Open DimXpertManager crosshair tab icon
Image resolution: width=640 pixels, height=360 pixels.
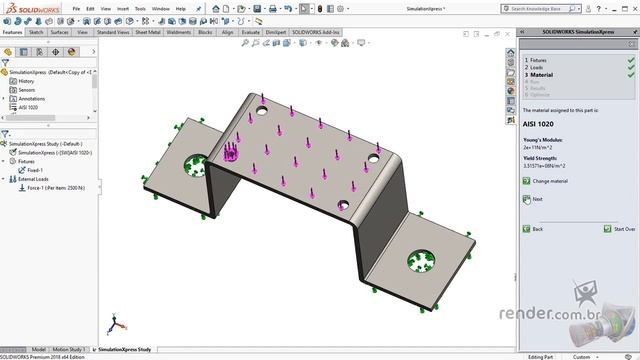click(56, 52)
